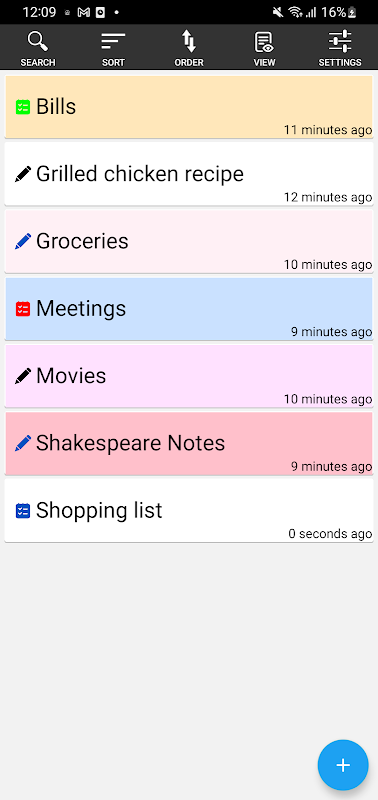Open the Bills checklist
Viewport: 378px width, 800px height.
189,107
